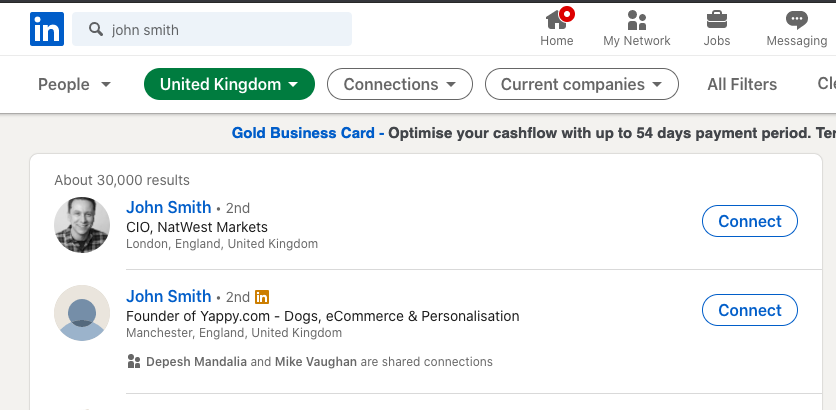The image size is (836, 410).
Task: Open John Smith Yappy.com profile name link
Action: (x=168, y=297)
